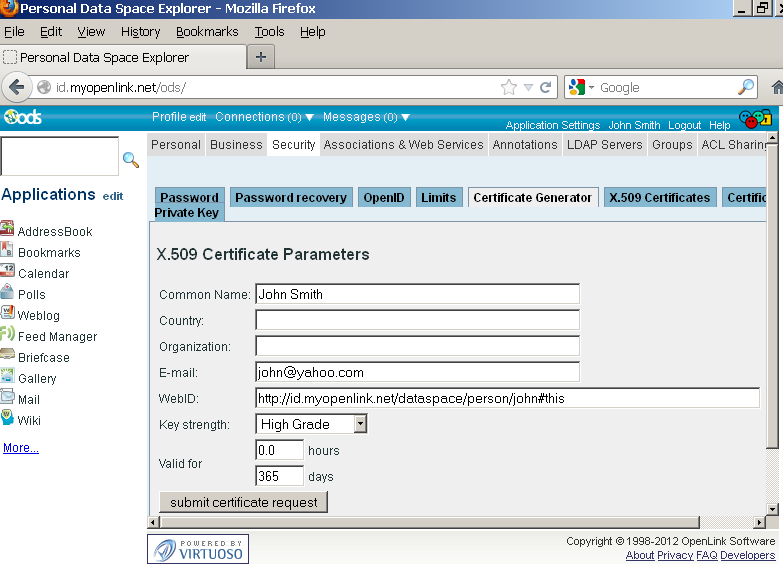
Task: Click the Common Name input field
Action: (417, 294)
